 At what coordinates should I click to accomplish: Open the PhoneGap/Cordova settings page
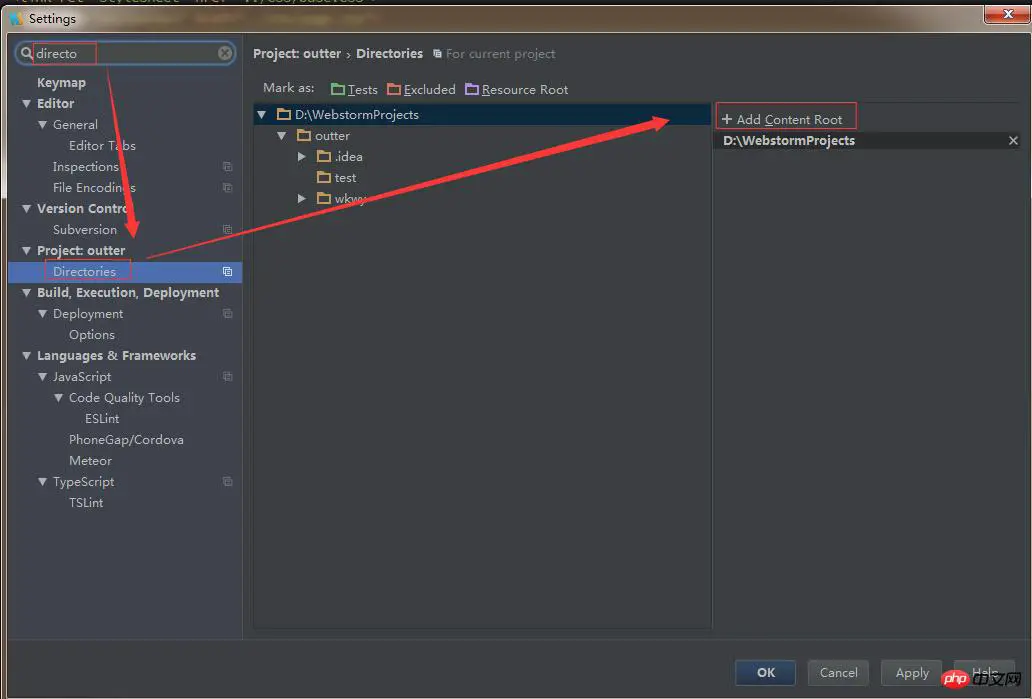click(x=126, y=440)
